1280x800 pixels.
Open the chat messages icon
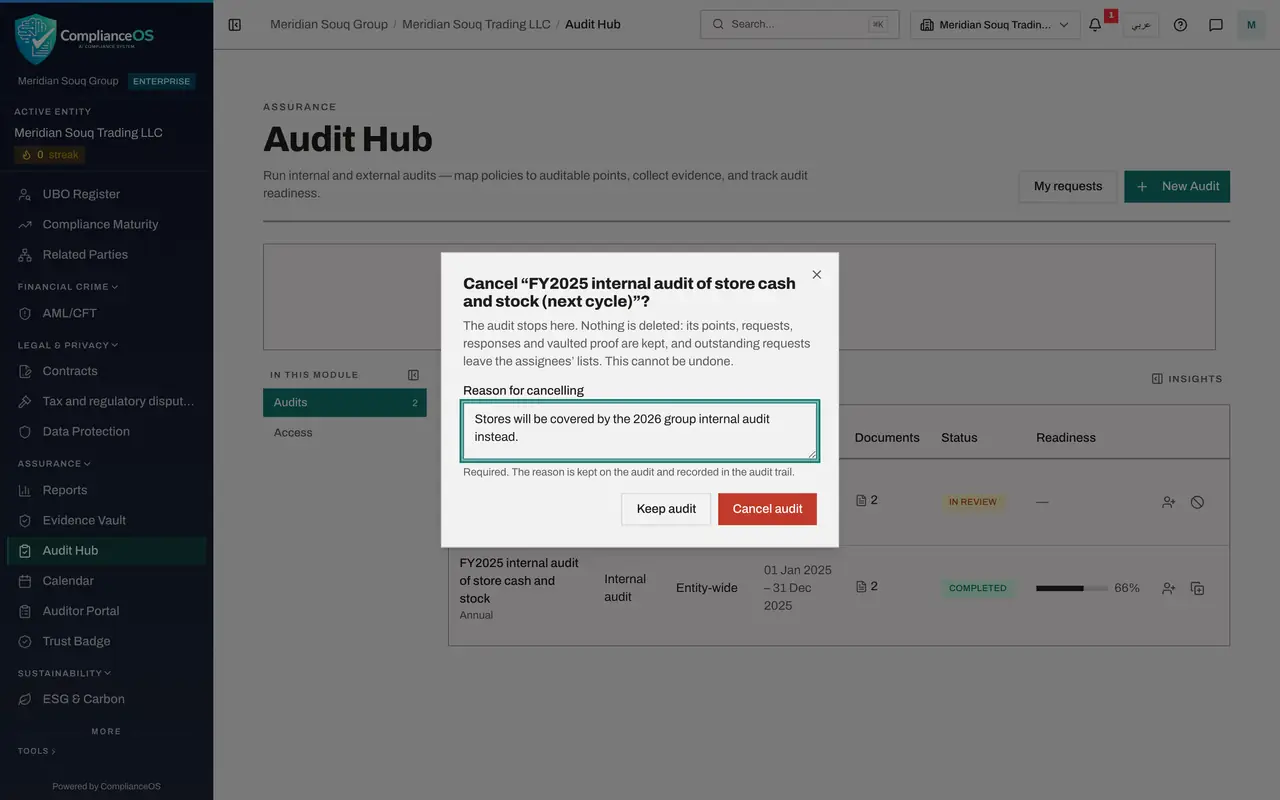pos(1216,24)
